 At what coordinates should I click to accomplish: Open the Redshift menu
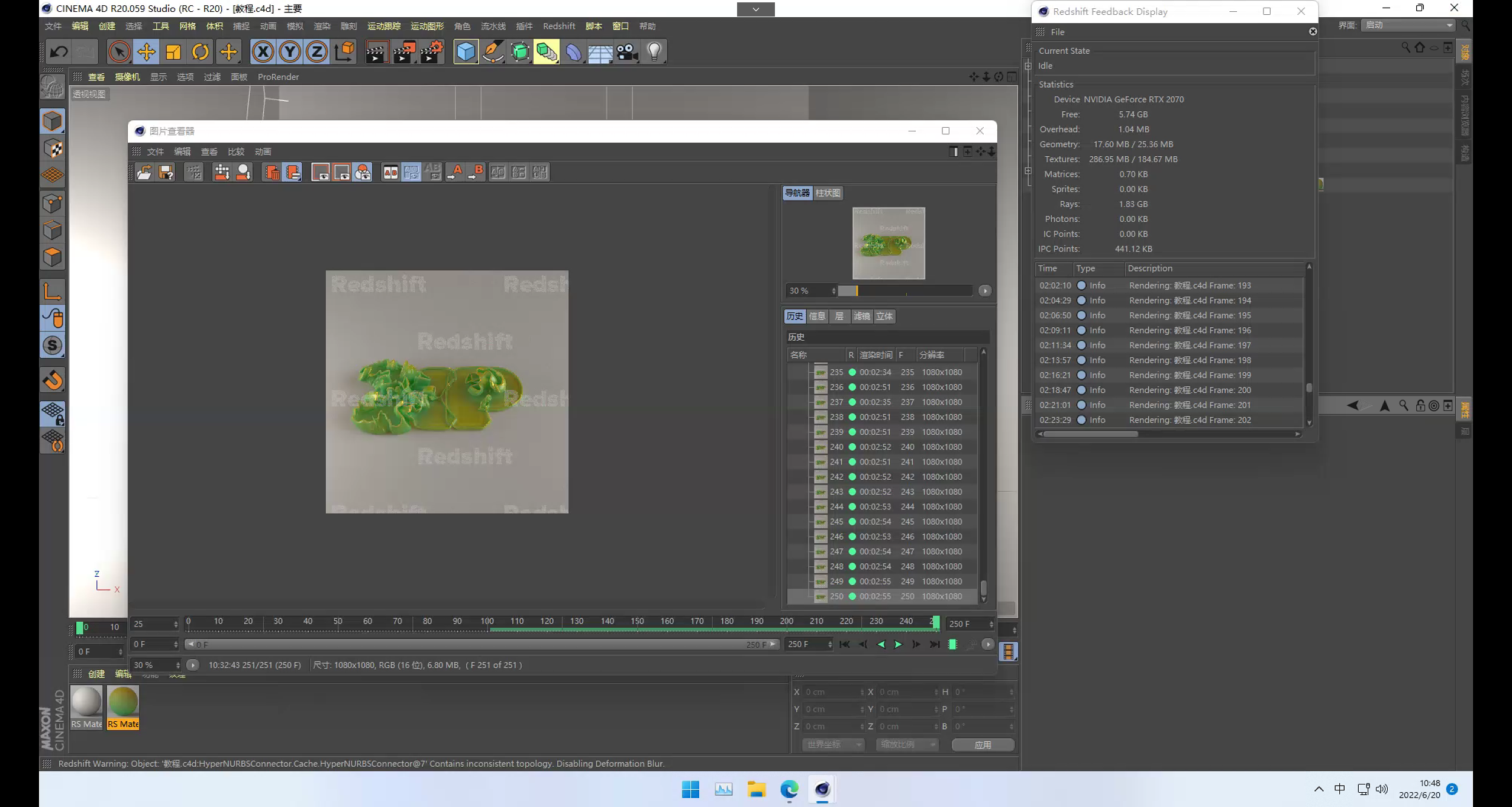pos(558,26)
